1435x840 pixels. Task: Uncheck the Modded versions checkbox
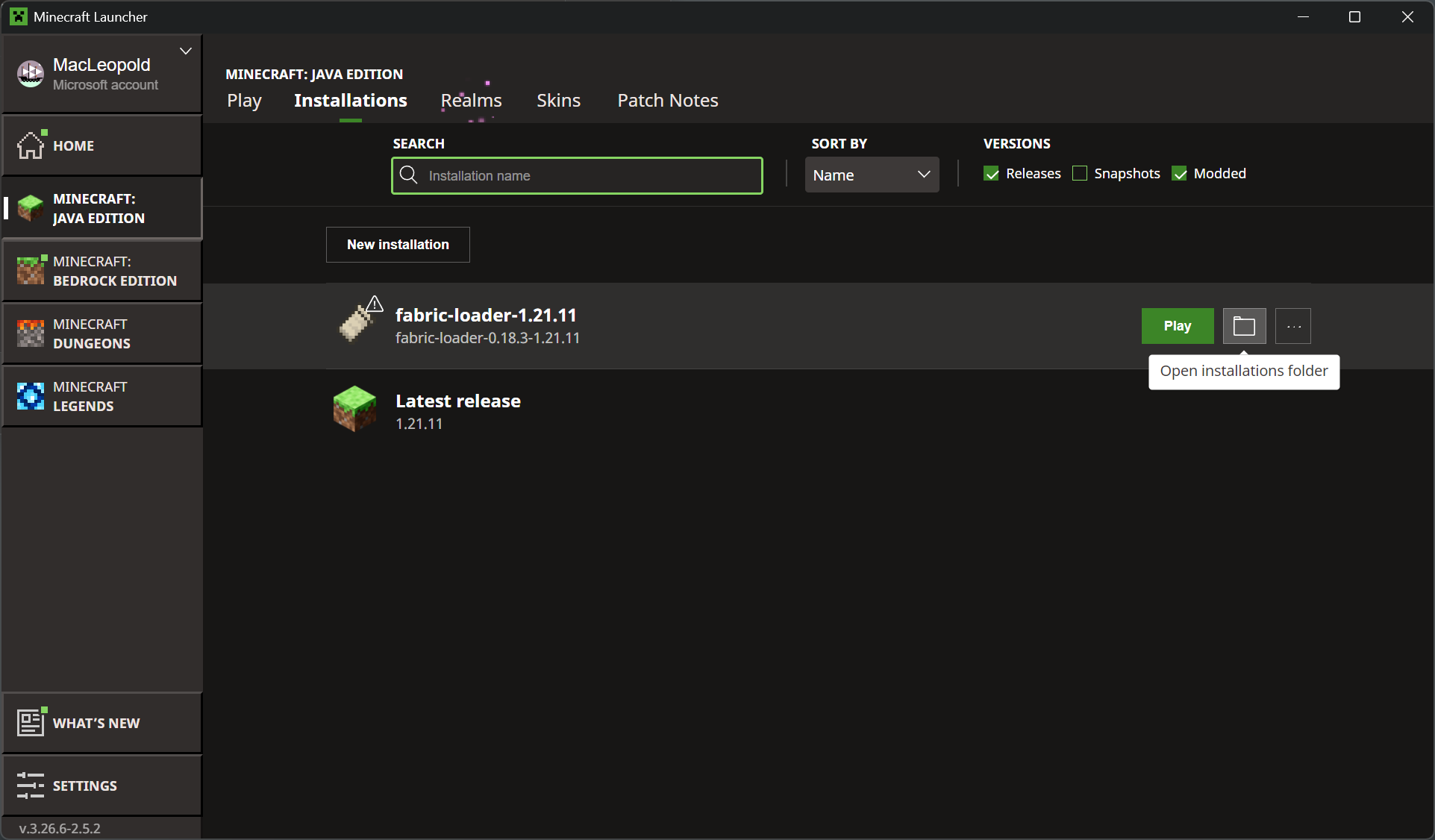1180,173
